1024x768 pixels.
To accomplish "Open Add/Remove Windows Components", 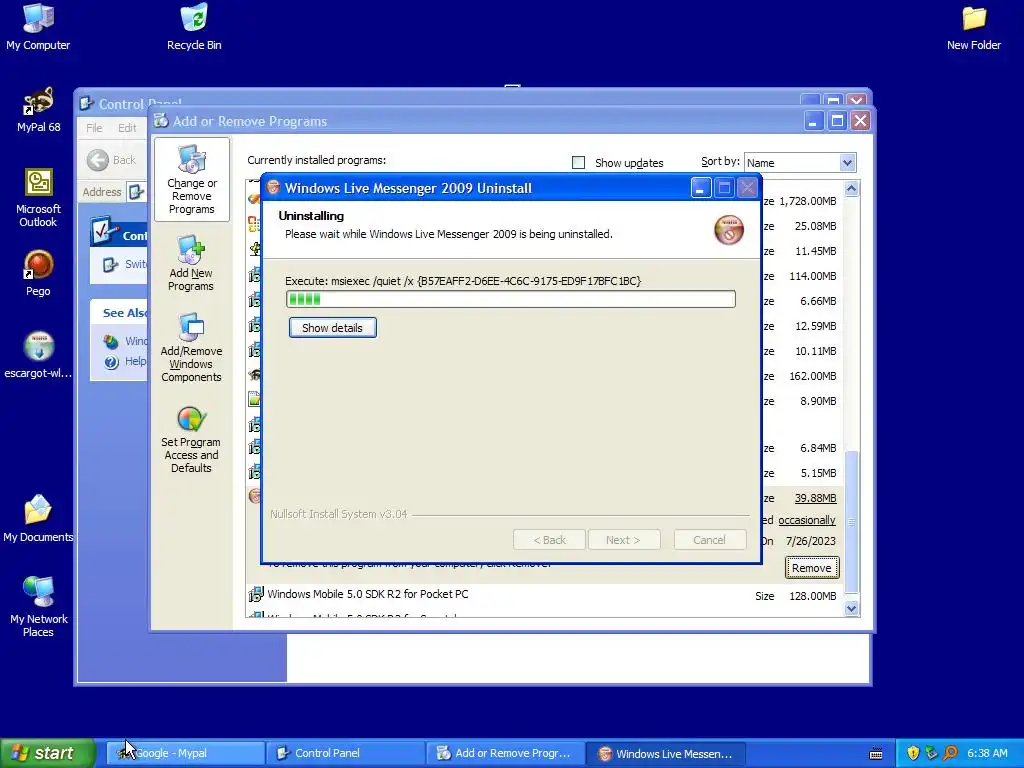I will coord(191,347).
